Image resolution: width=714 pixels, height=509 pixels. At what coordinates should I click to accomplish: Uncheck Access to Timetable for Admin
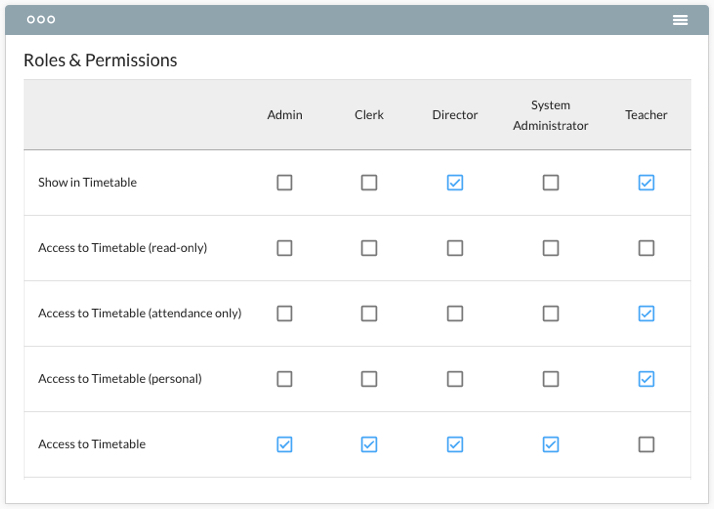285,444
